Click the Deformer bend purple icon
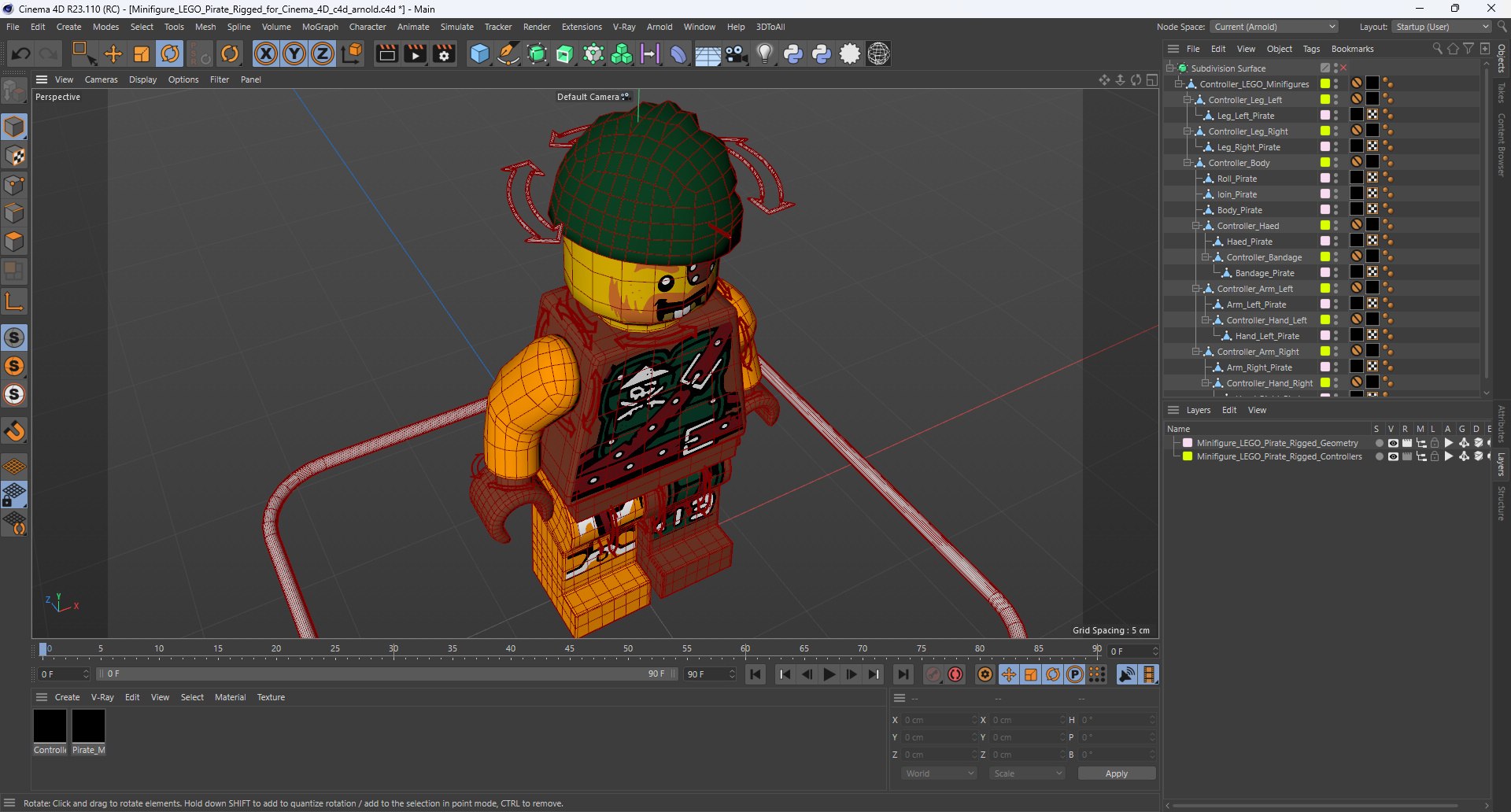The height and width of the screenshot is (812, 1511). click(678, 54)
